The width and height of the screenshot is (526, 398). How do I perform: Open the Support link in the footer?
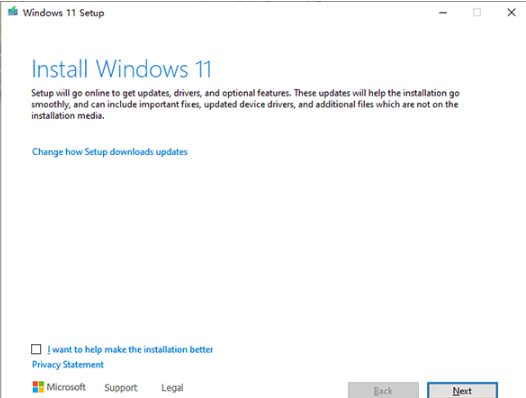click(121, 388)
